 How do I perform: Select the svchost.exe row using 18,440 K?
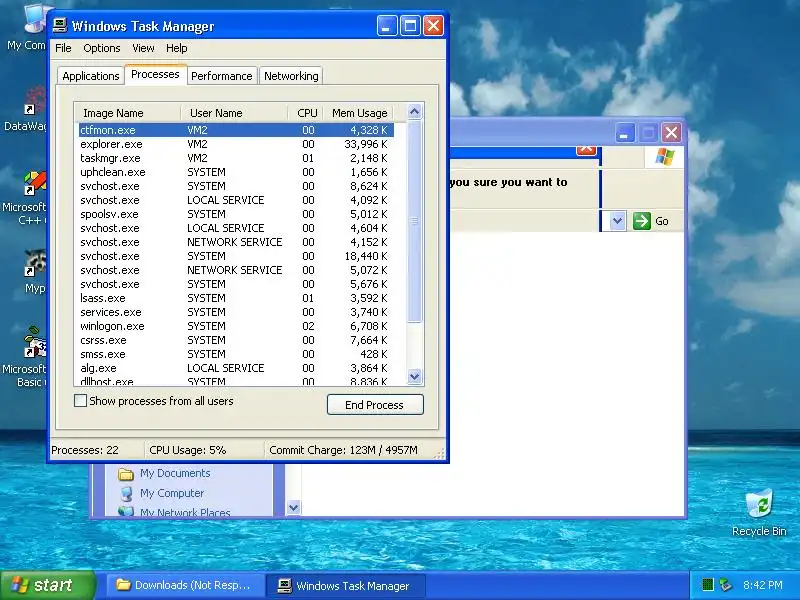click(236, 256)
